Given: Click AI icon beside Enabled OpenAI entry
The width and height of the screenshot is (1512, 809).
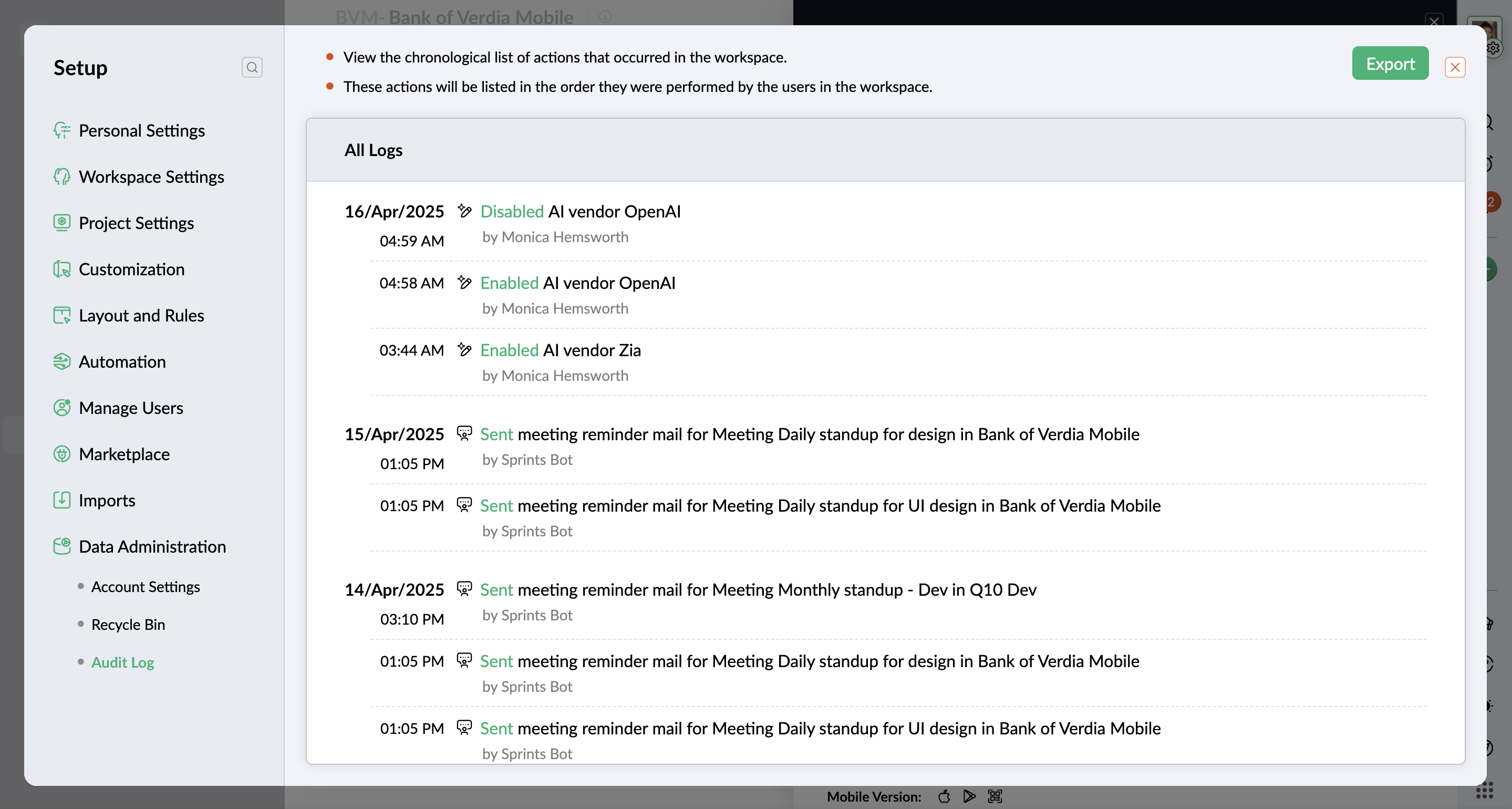Looking at the screenshot, I should tap(464, 283).
